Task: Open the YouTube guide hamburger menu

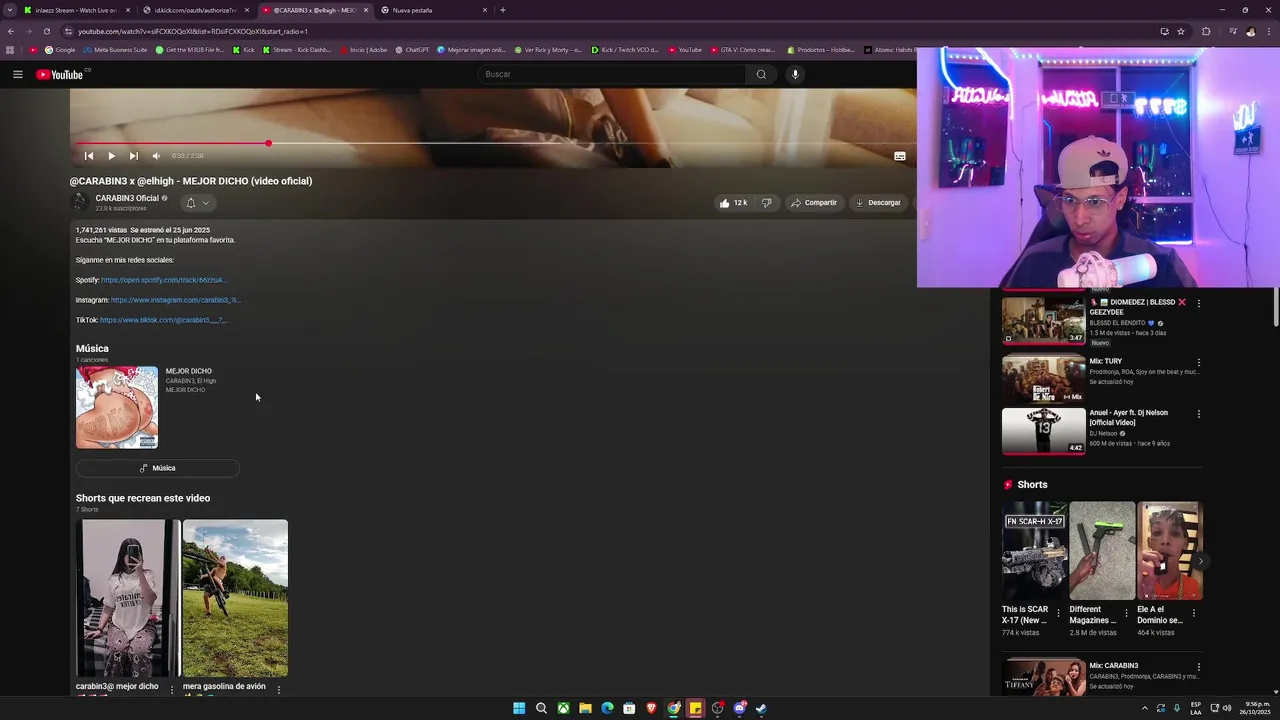Action: (x=17, y=74)
